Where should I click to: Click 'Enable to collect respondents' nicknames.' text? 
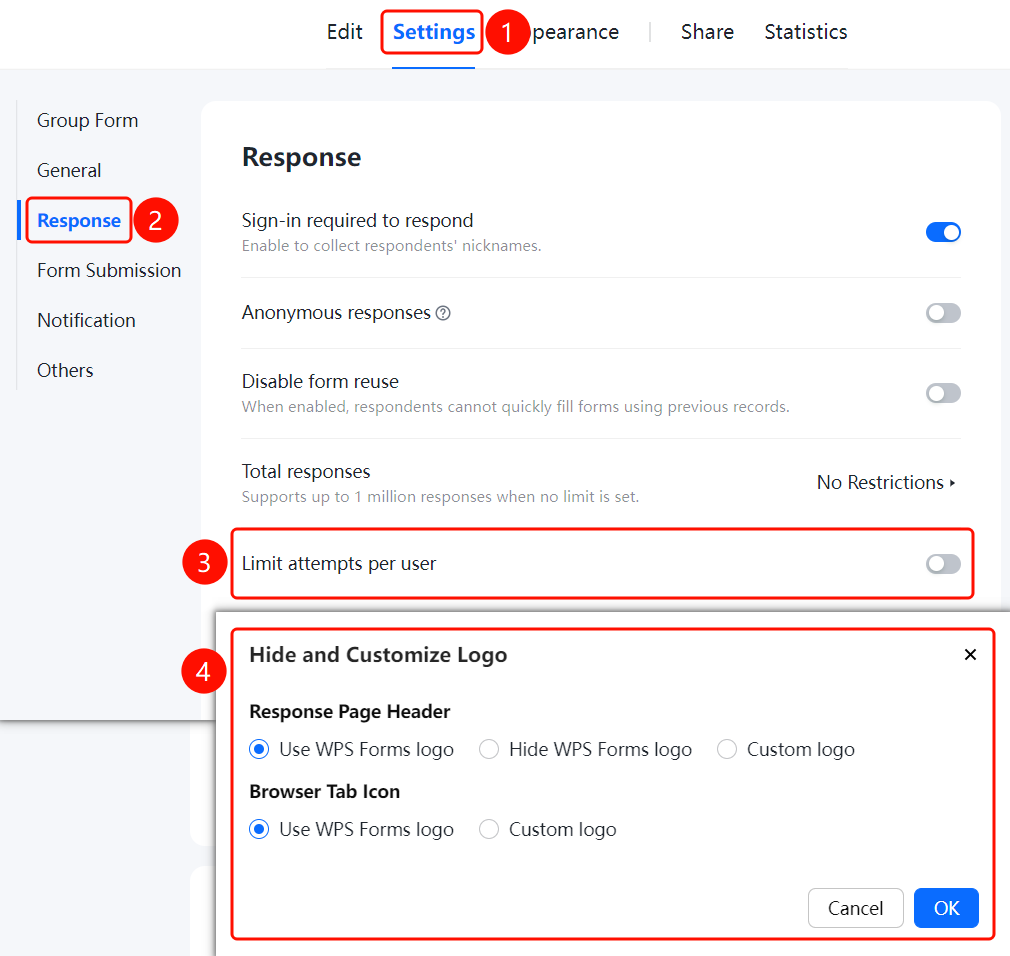[392, 246]
